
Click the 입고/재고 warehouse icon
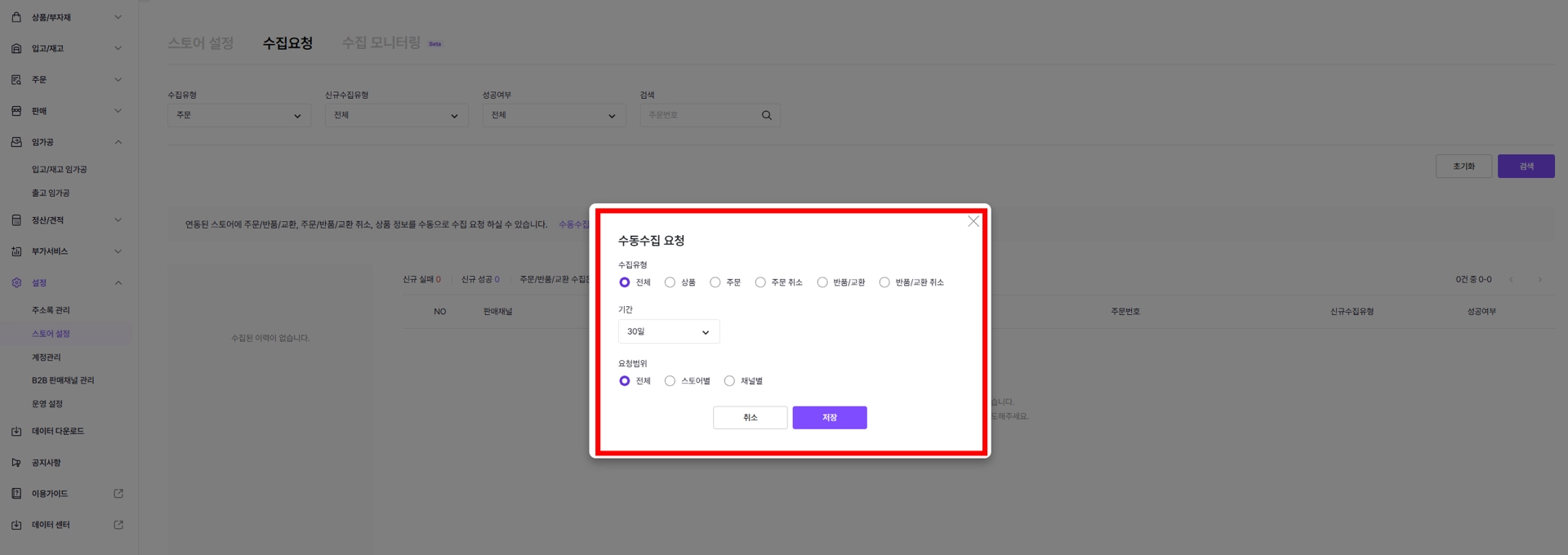16,48
